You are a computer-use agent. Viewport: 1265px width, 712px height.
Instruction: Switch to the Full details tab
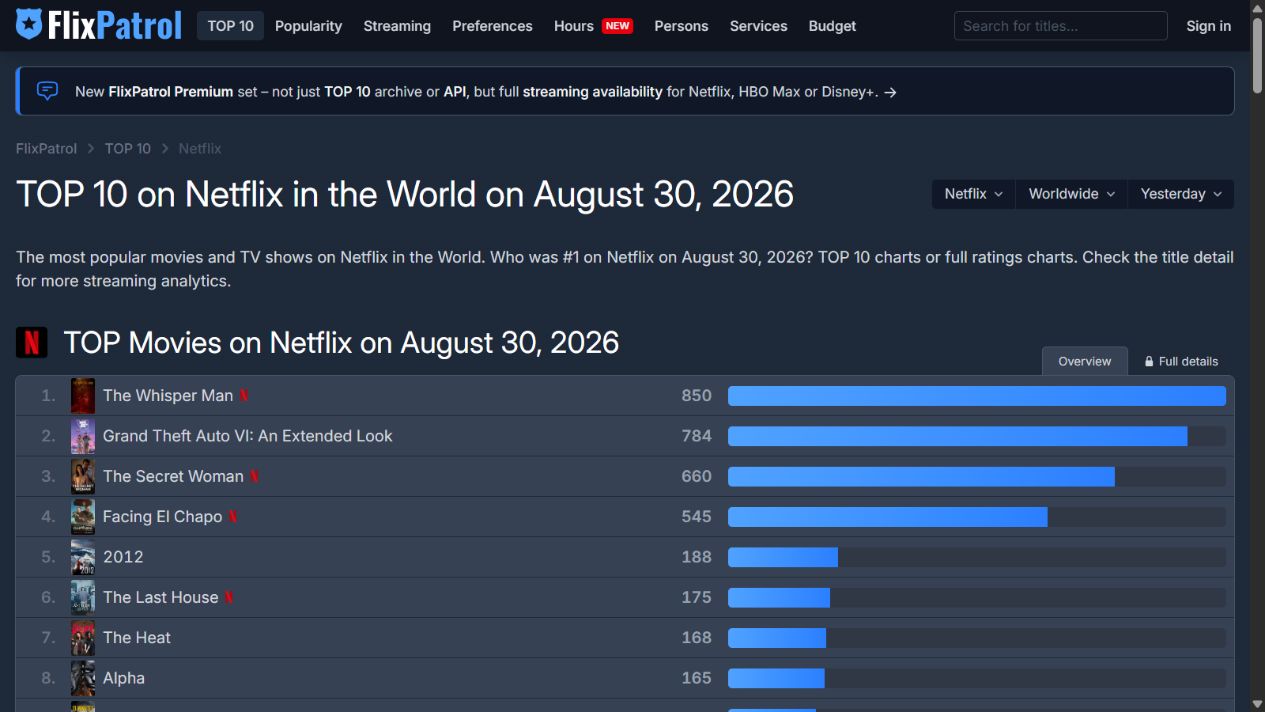1181,361
